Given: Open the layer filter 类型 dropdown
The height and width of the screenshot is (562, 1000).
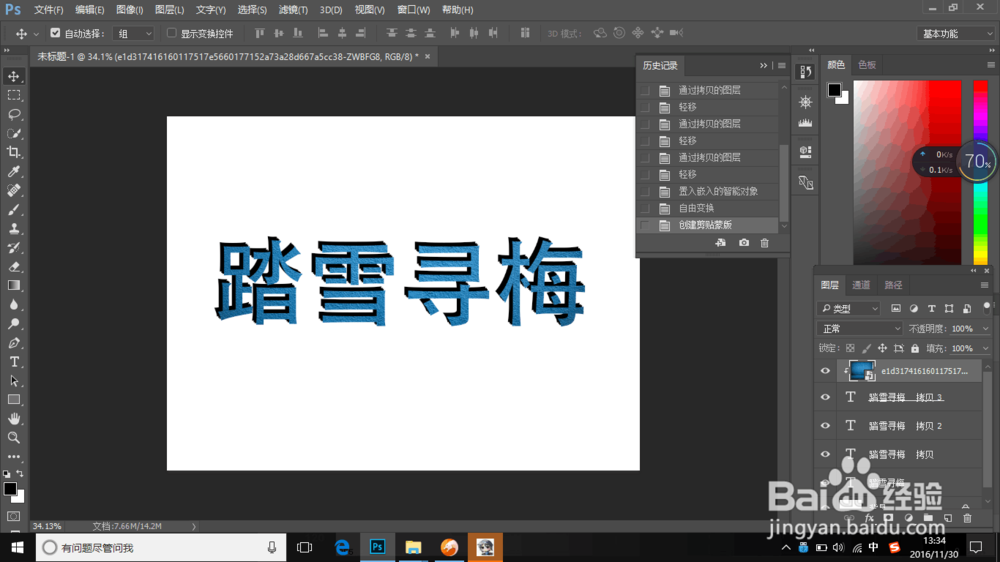Looking at the screenshot, I should click(x=849, y=308).
